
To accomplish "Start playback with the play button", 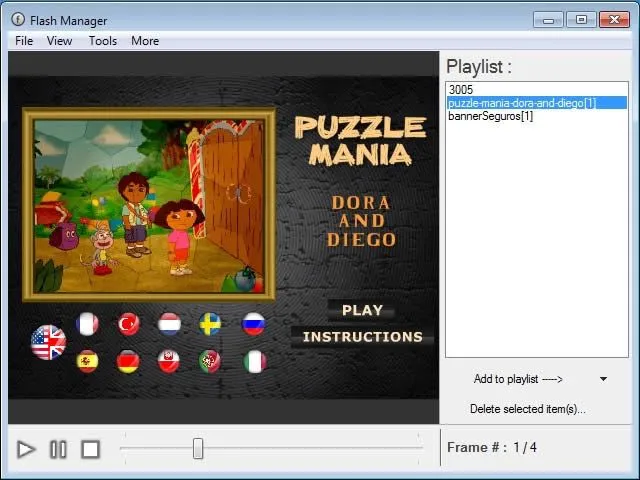I will pos(26,449).
